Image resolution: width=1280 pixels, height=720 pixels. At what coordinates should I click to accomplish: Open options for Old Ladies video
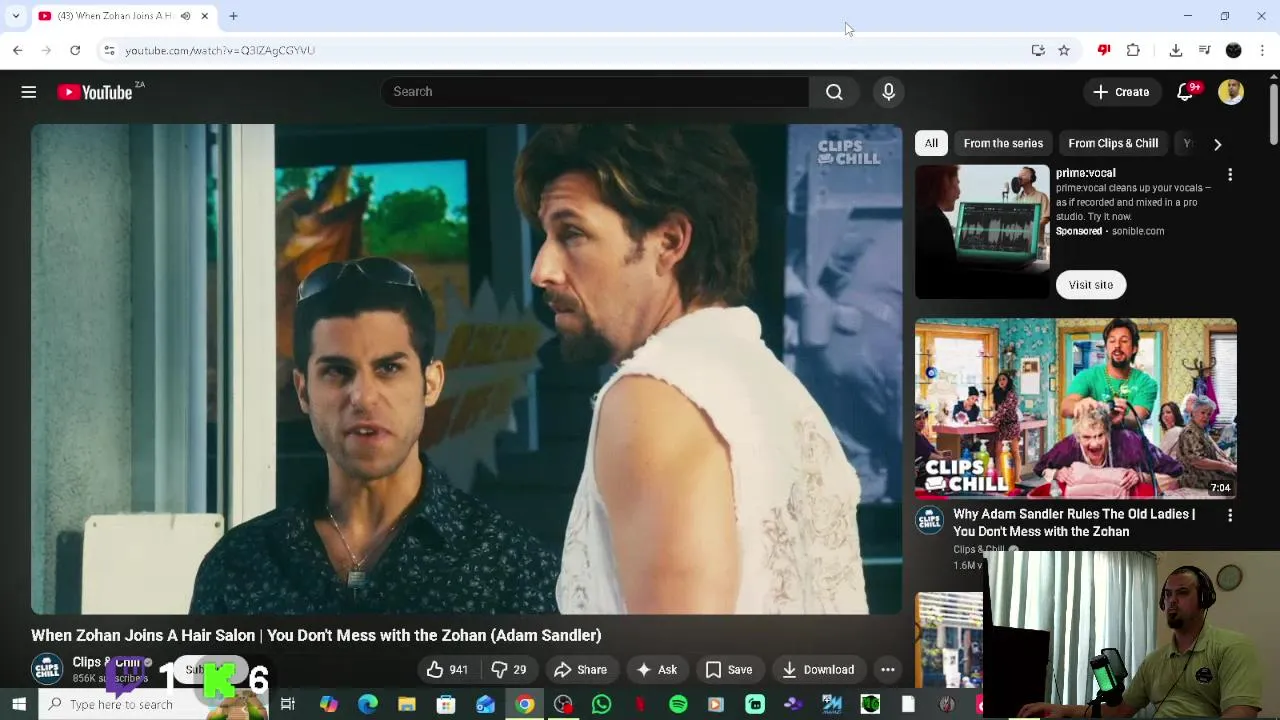[1230, 515]
